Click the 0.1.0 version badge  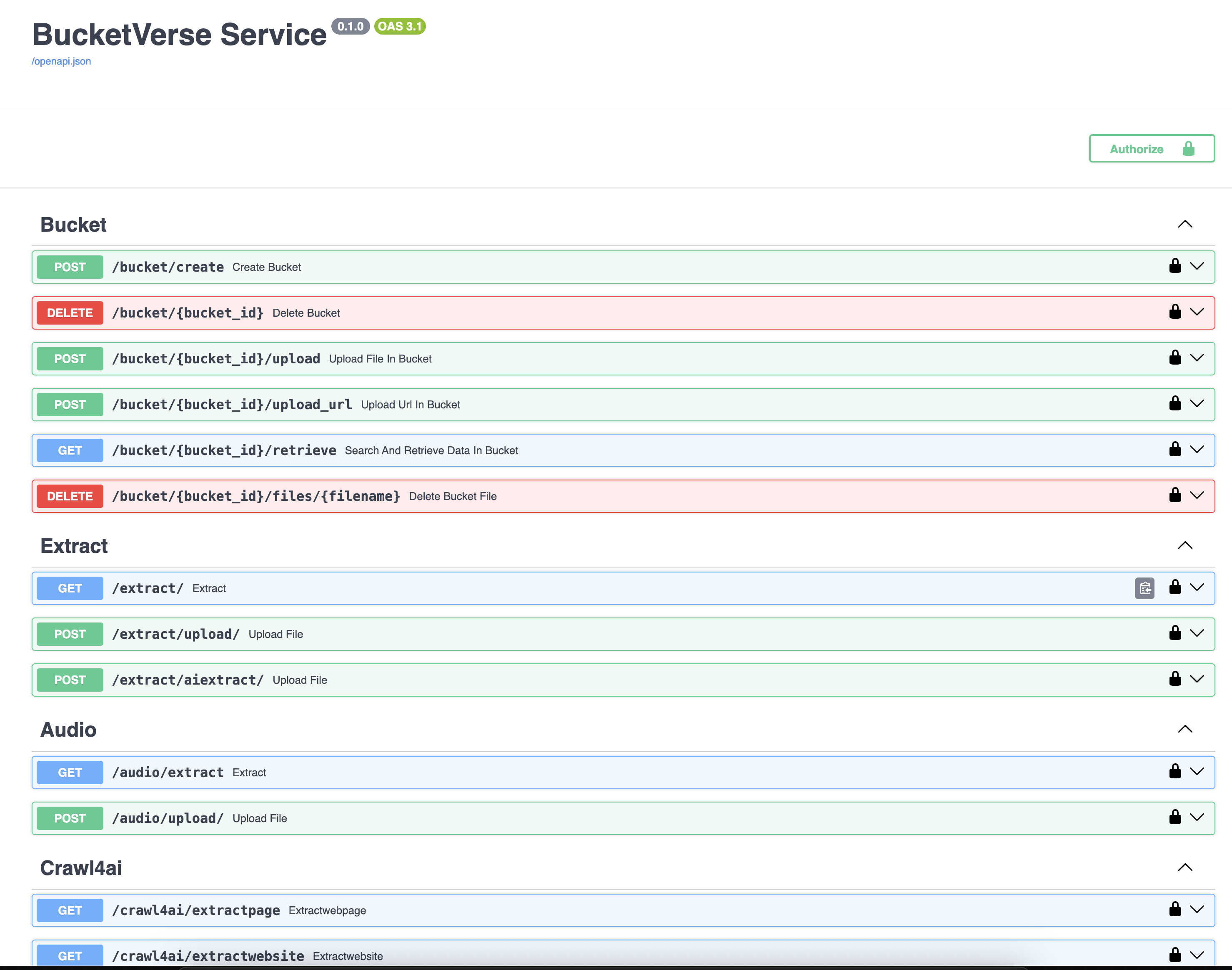(351, 27)
